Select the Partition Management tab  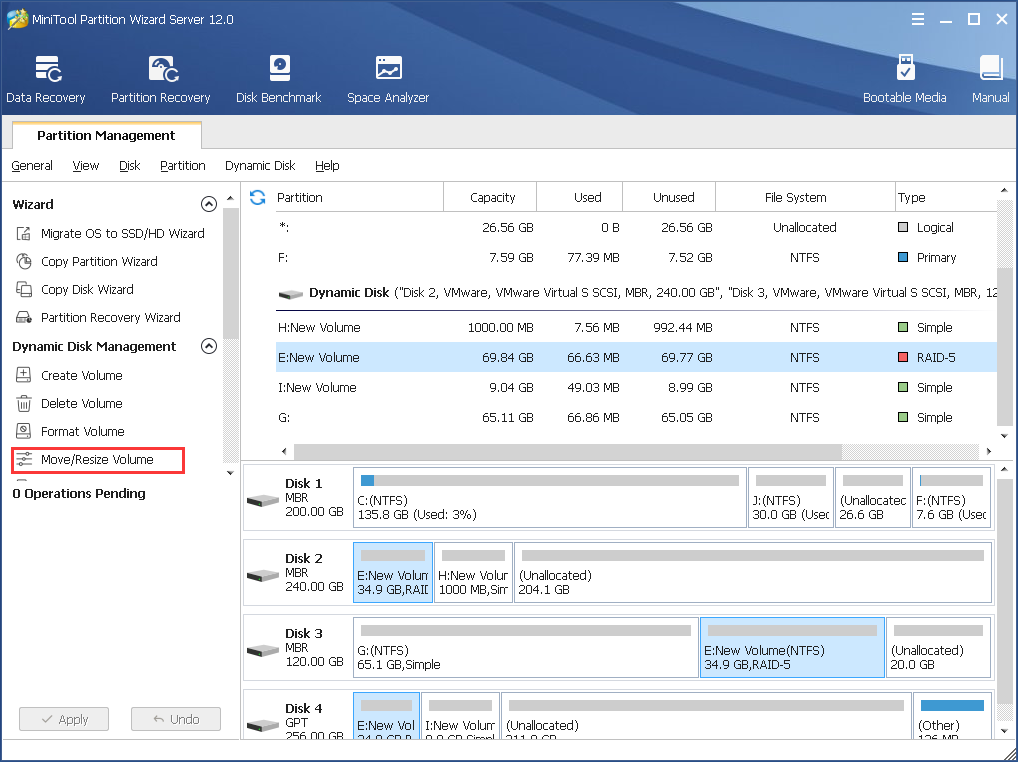point(106,135)
